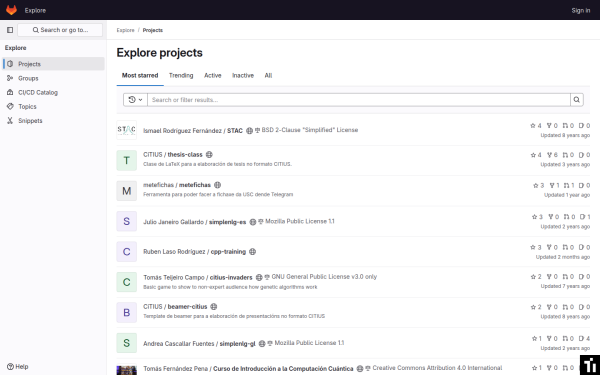Open Groups in the sidebar

tap(54, 78)
